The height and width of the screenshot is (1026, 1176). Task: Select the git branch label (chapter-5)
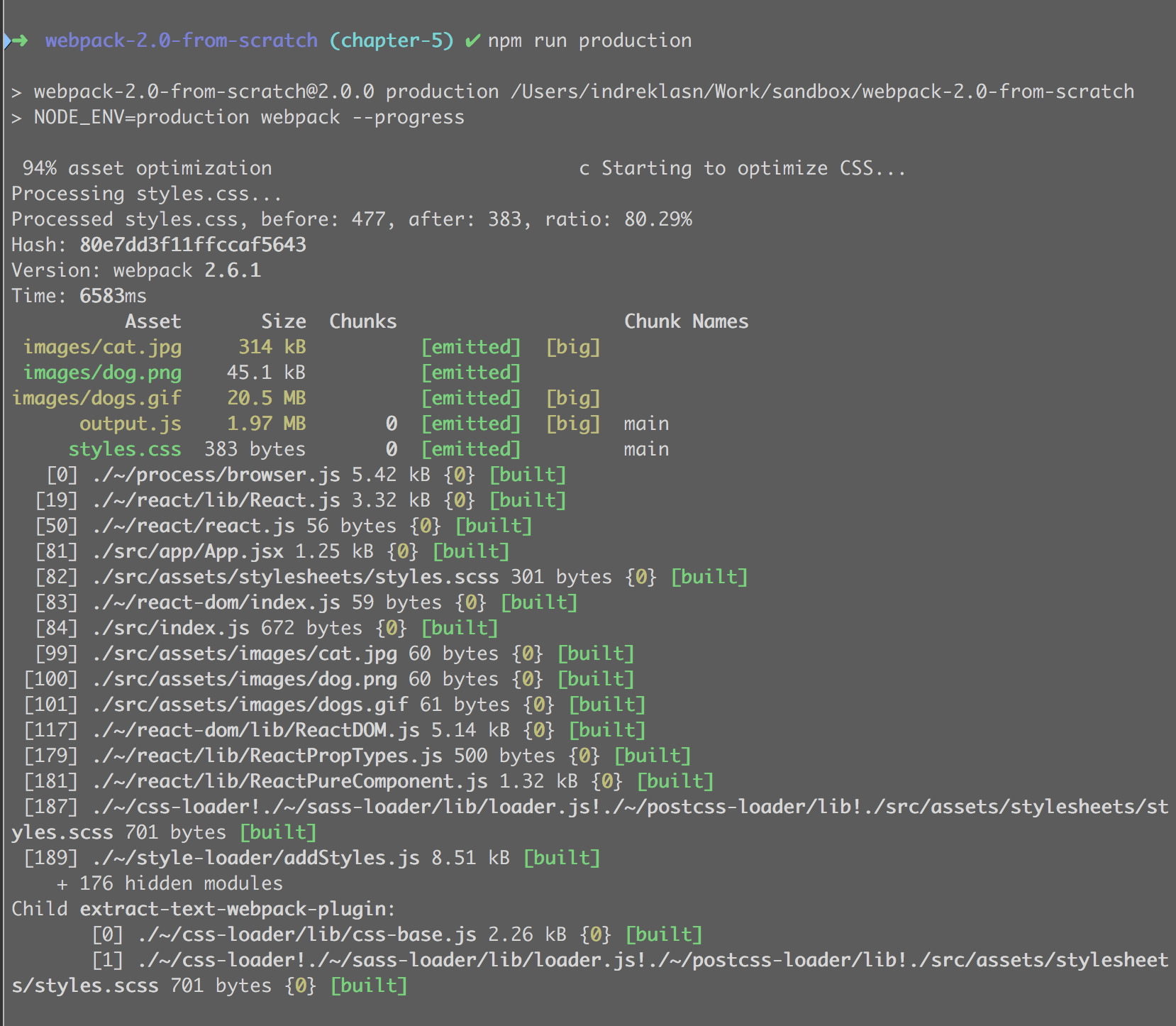coord(392,40)
